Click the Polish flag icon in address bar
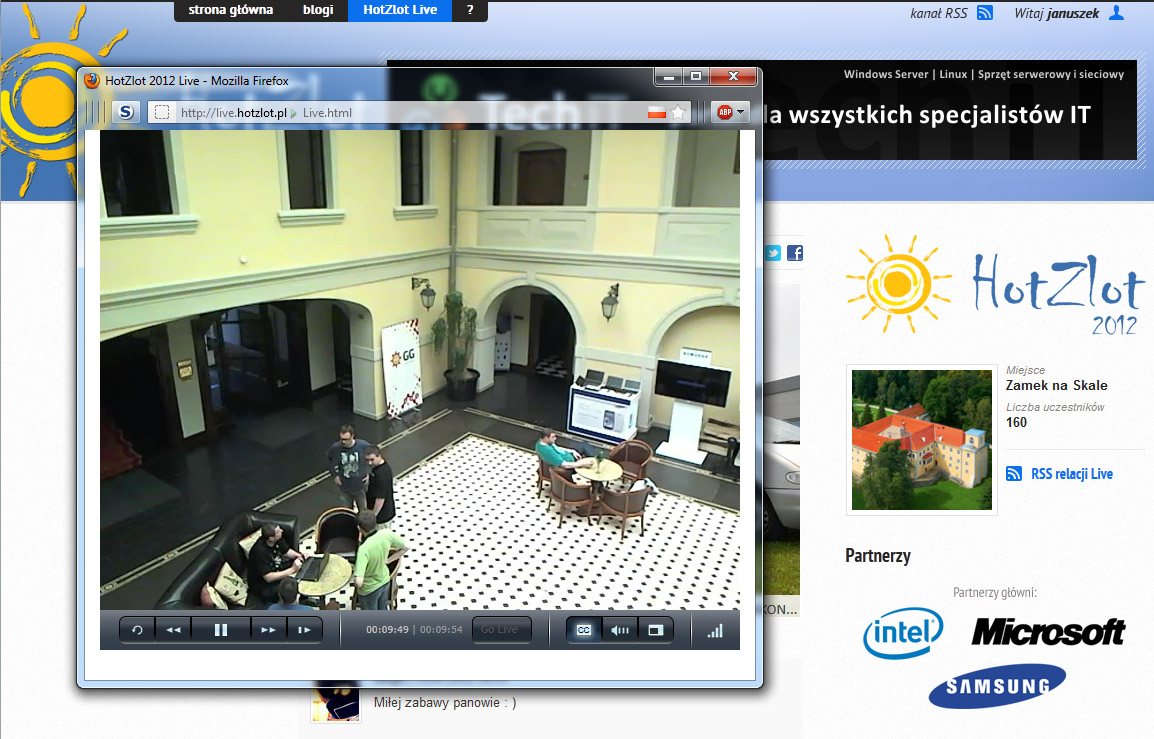Viewport: 1154px width, 739px height. point(656,113)
